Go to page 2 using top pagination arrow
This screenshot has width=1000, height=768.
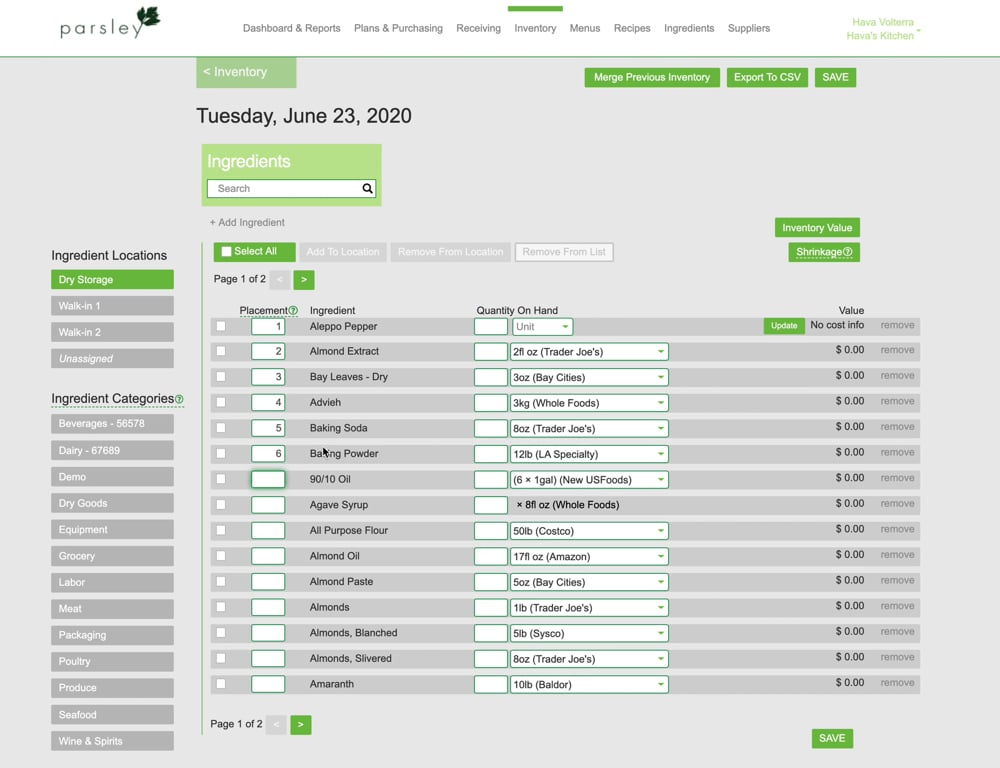click(x=301, y=280)
